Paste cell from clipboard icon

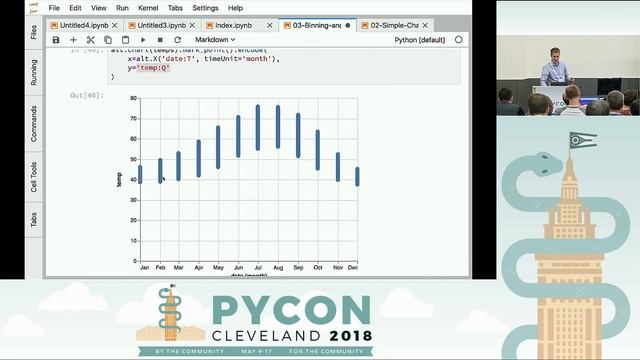point(125,40)
